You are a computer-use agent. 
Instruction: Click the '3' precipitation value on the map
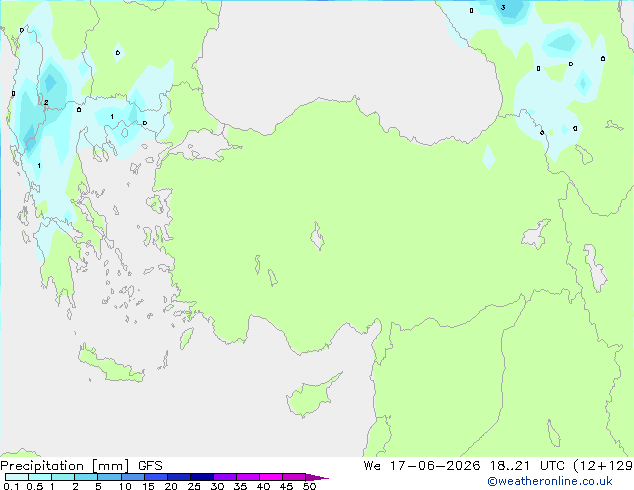(x=503, y=7)
